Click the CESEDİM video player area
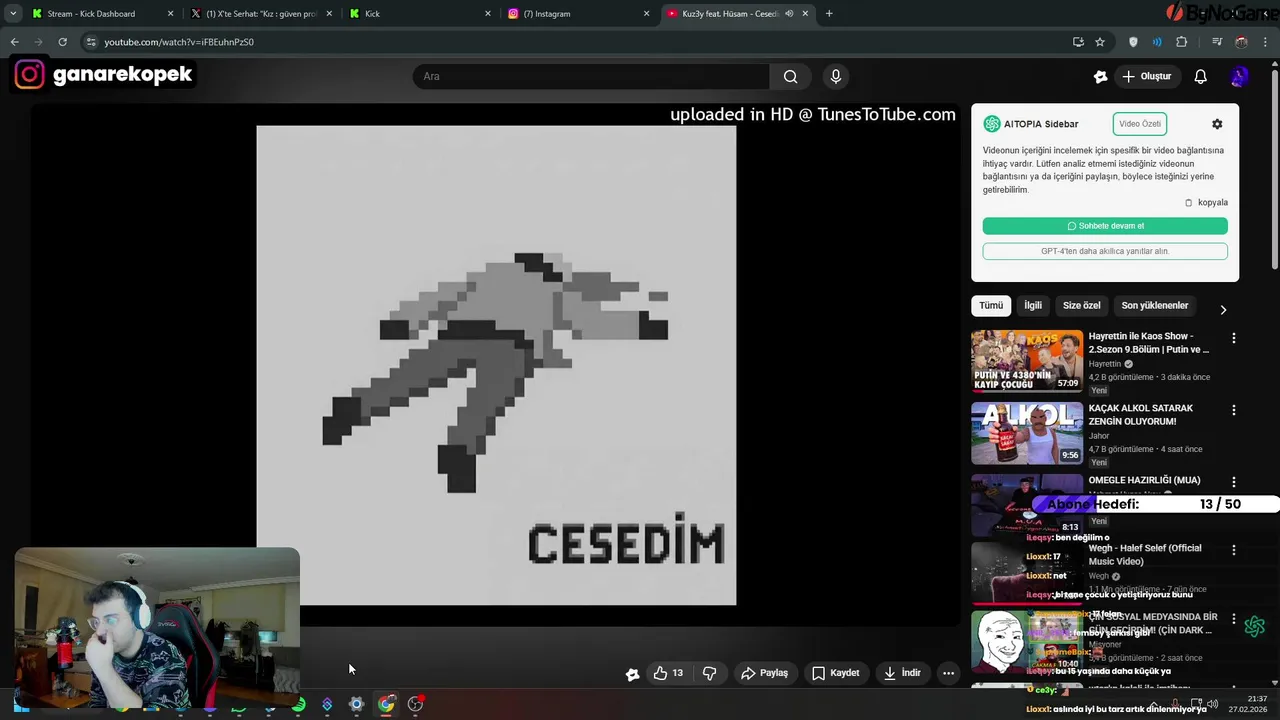 496,365
